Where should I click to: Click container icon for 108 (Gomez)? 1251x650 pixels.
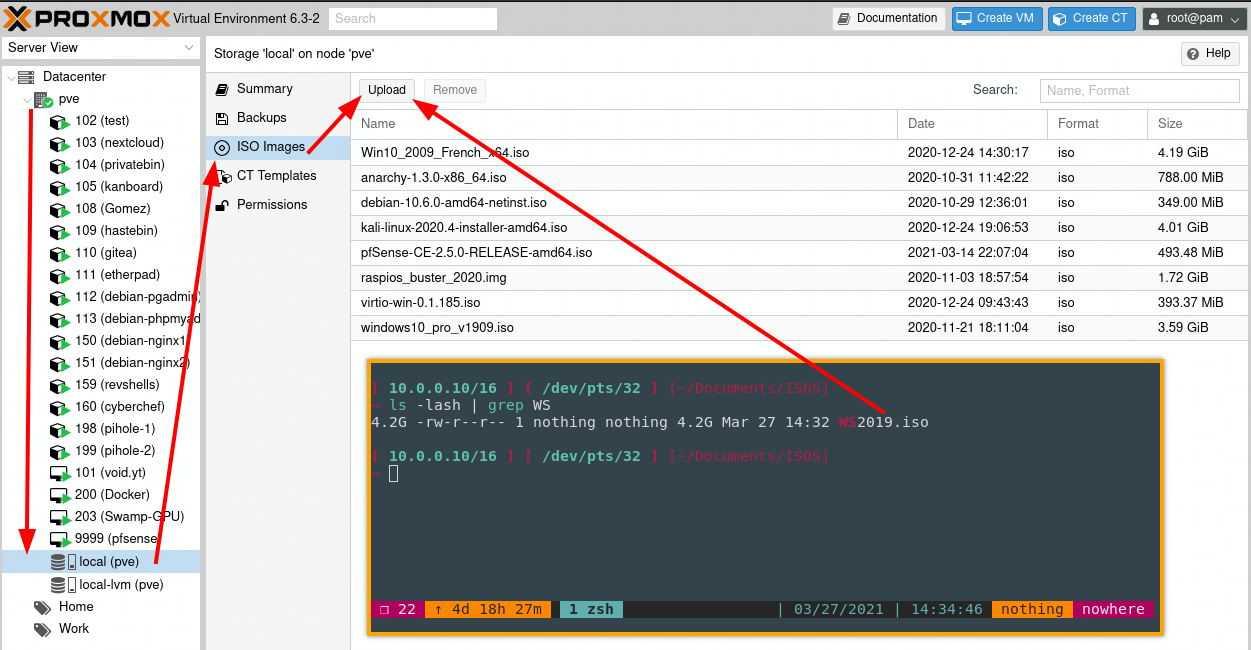click(60, 209)
